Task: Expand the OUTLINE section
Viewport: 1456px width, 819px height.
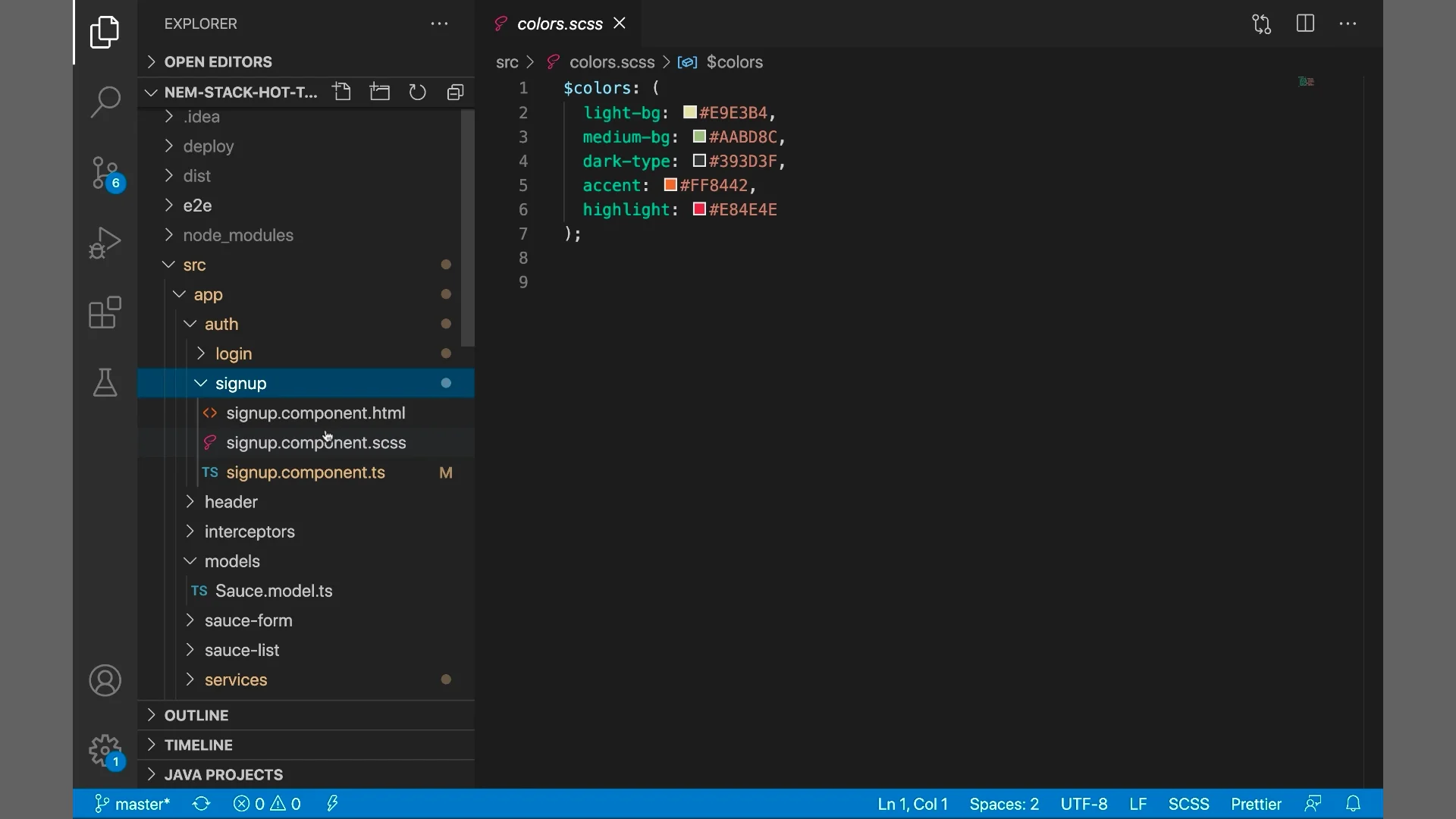Action: click(x=196, y=715)
